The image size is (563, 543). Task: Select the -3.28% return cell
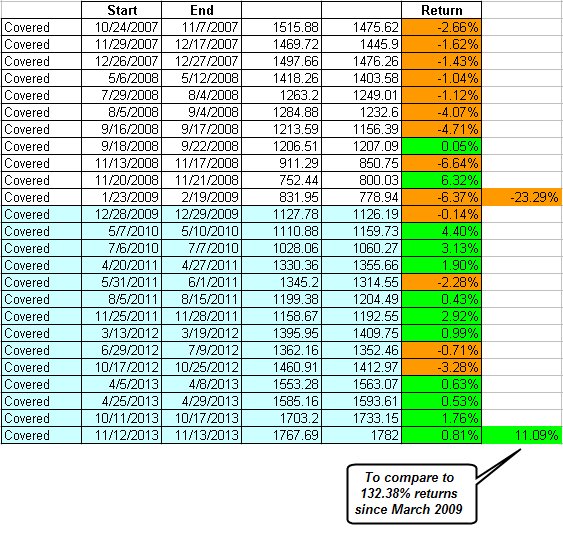442,367
